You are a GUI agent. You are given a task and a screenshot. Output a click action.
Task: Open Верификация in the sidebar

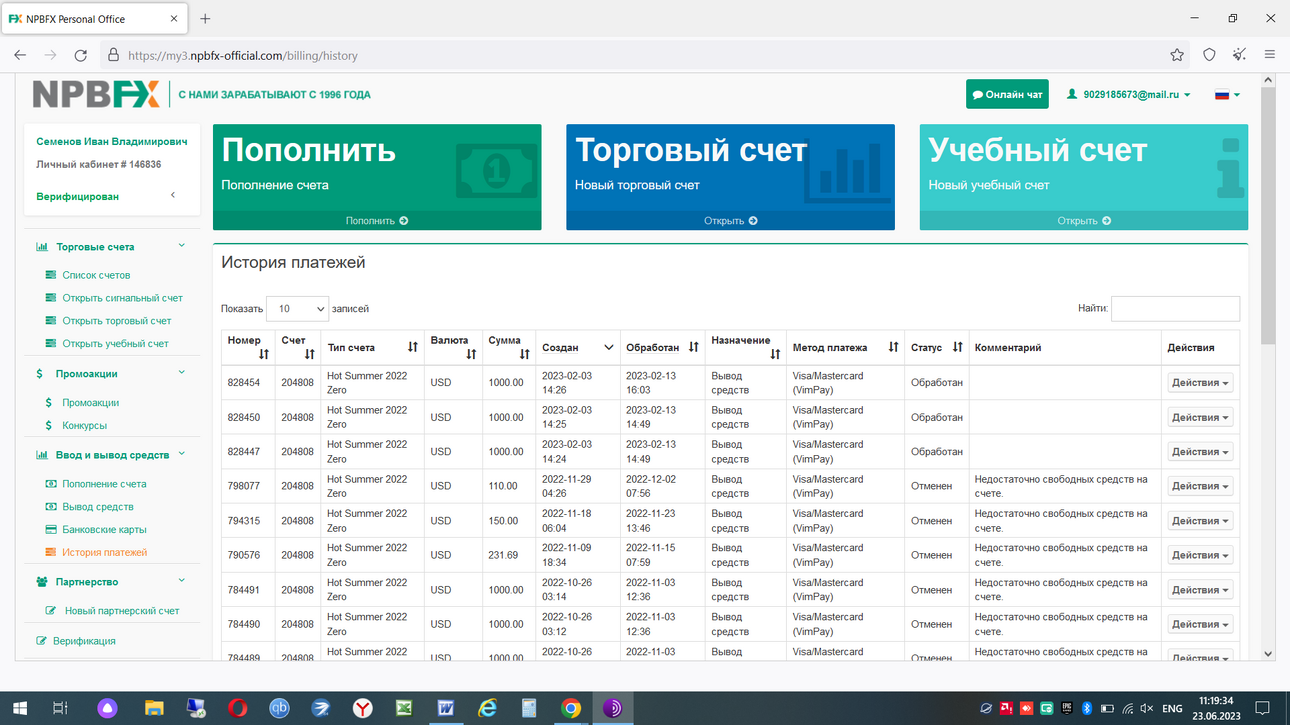[84, 641]
